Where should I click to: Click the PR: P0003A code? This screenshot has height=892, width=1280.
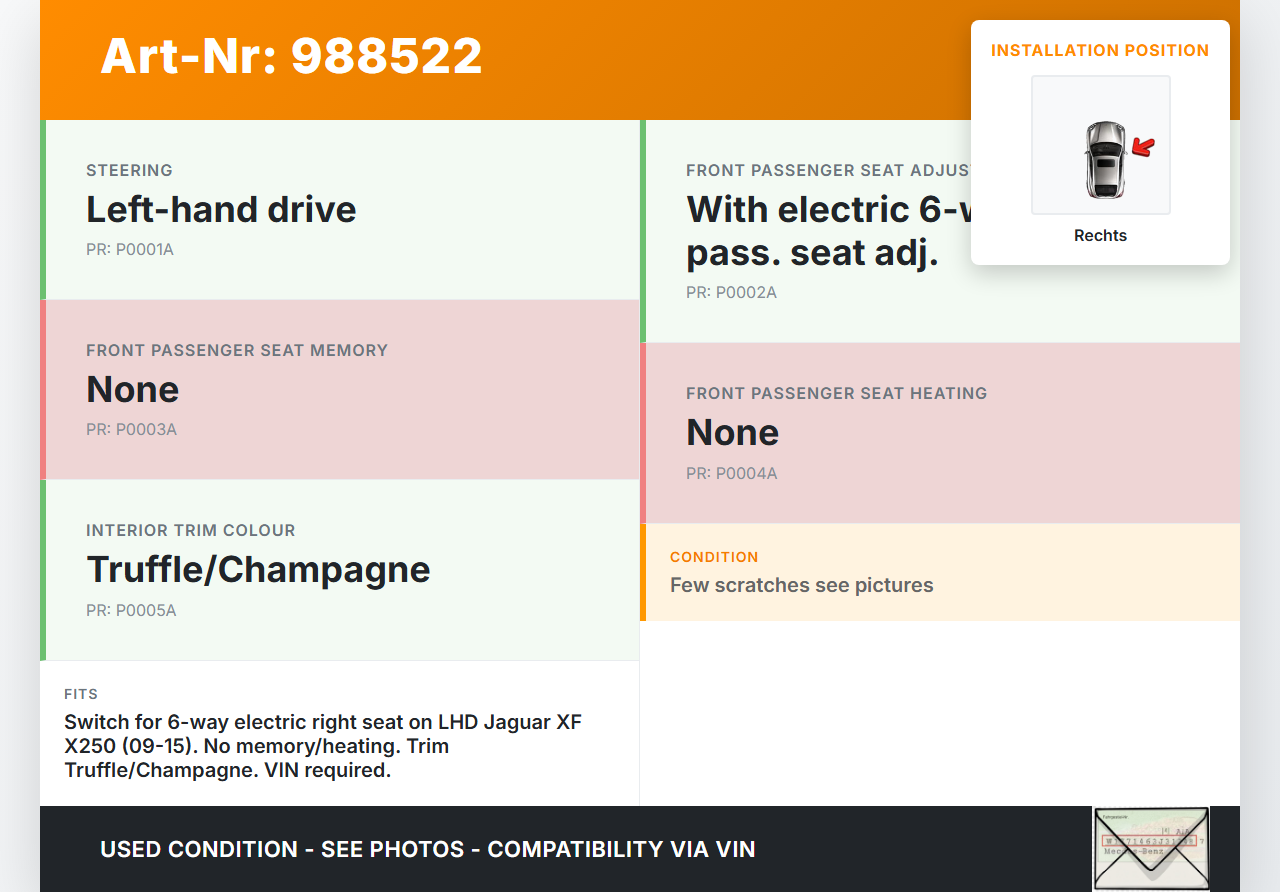[x=131, y=429]
